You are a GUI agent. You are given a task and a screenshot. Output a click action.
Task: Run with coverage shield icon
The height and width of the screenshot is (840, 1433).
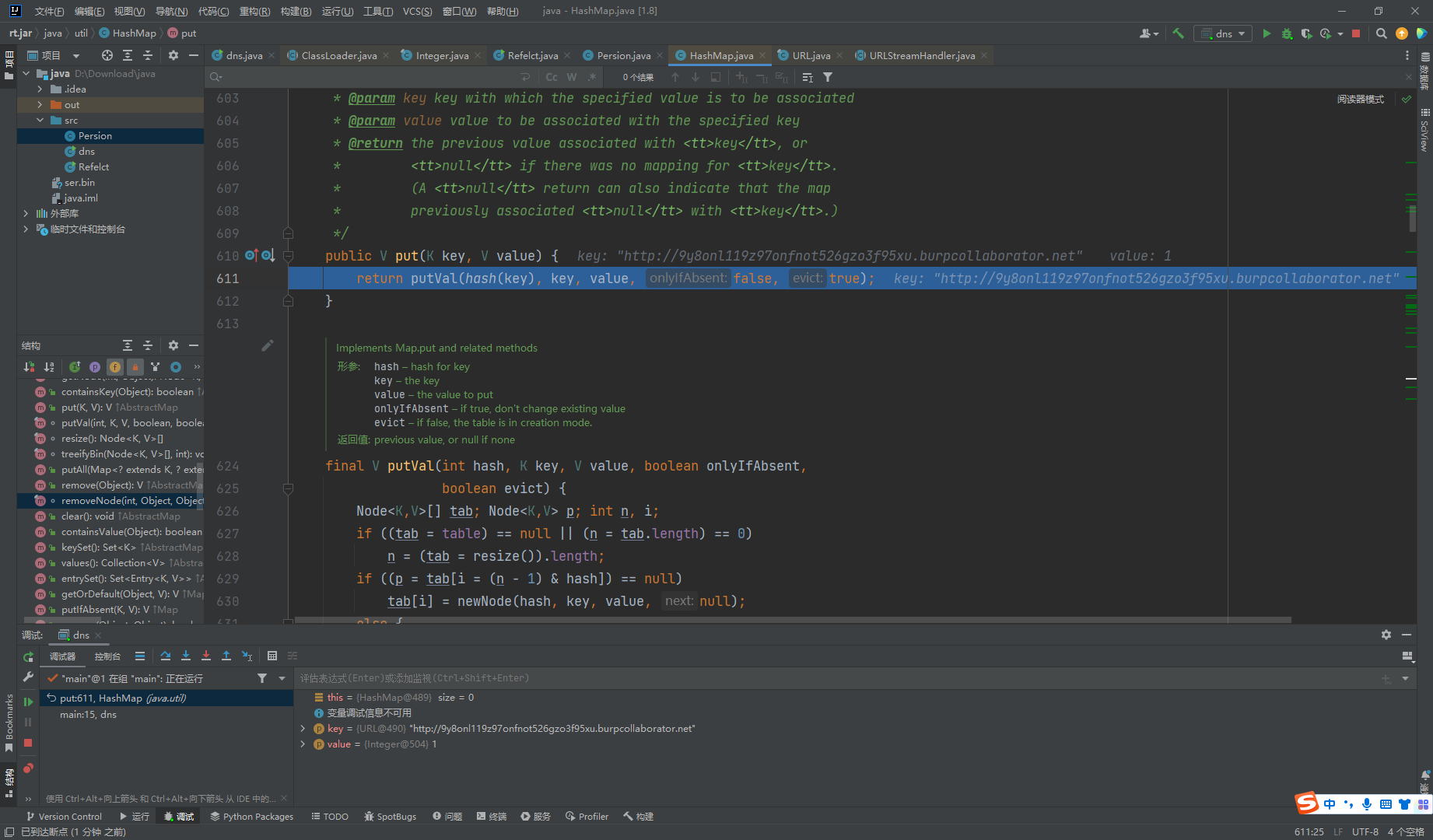[x=1306, y=33]
